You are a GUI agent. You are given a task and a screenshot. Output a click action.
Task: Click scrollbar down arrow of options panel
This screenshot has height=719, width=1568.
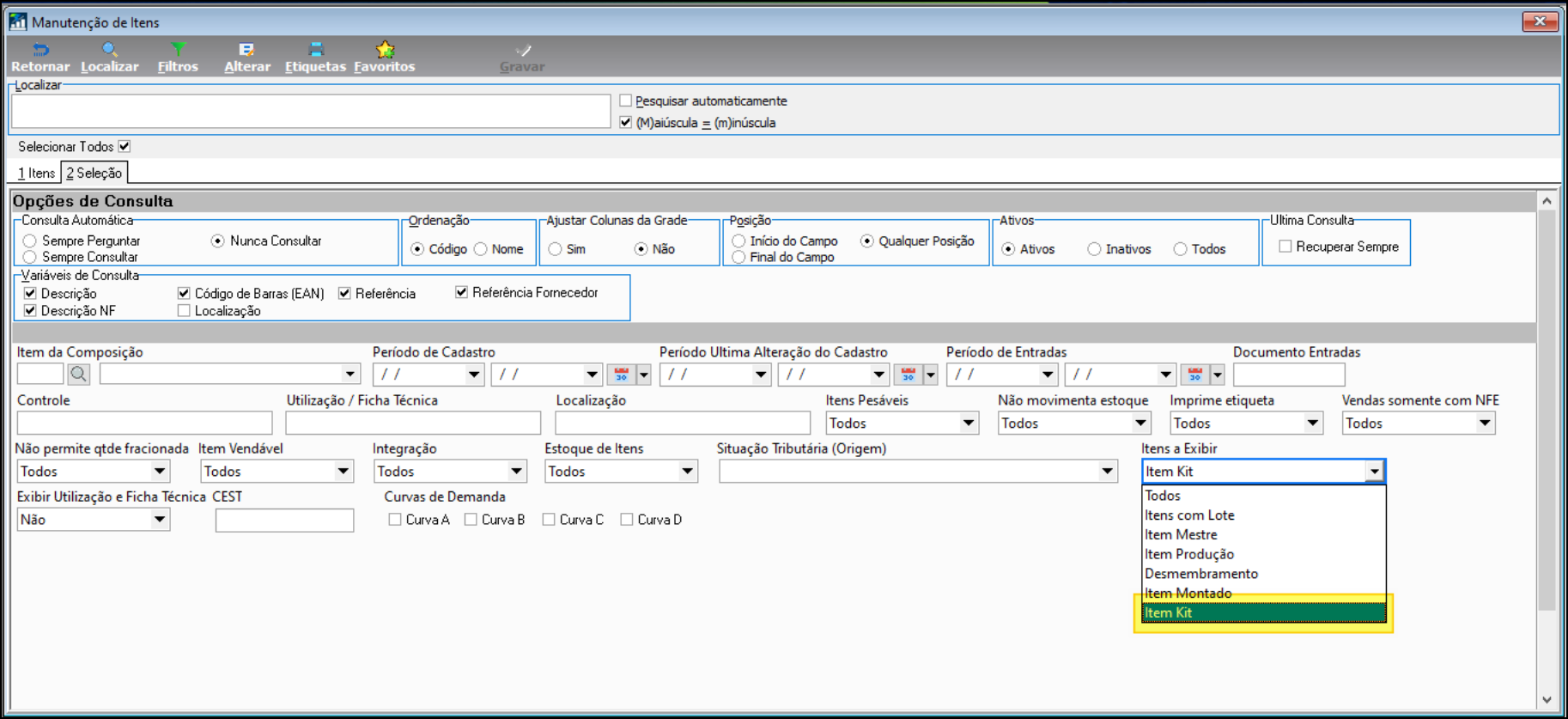pyautogui.click(x=1547, y=700)
